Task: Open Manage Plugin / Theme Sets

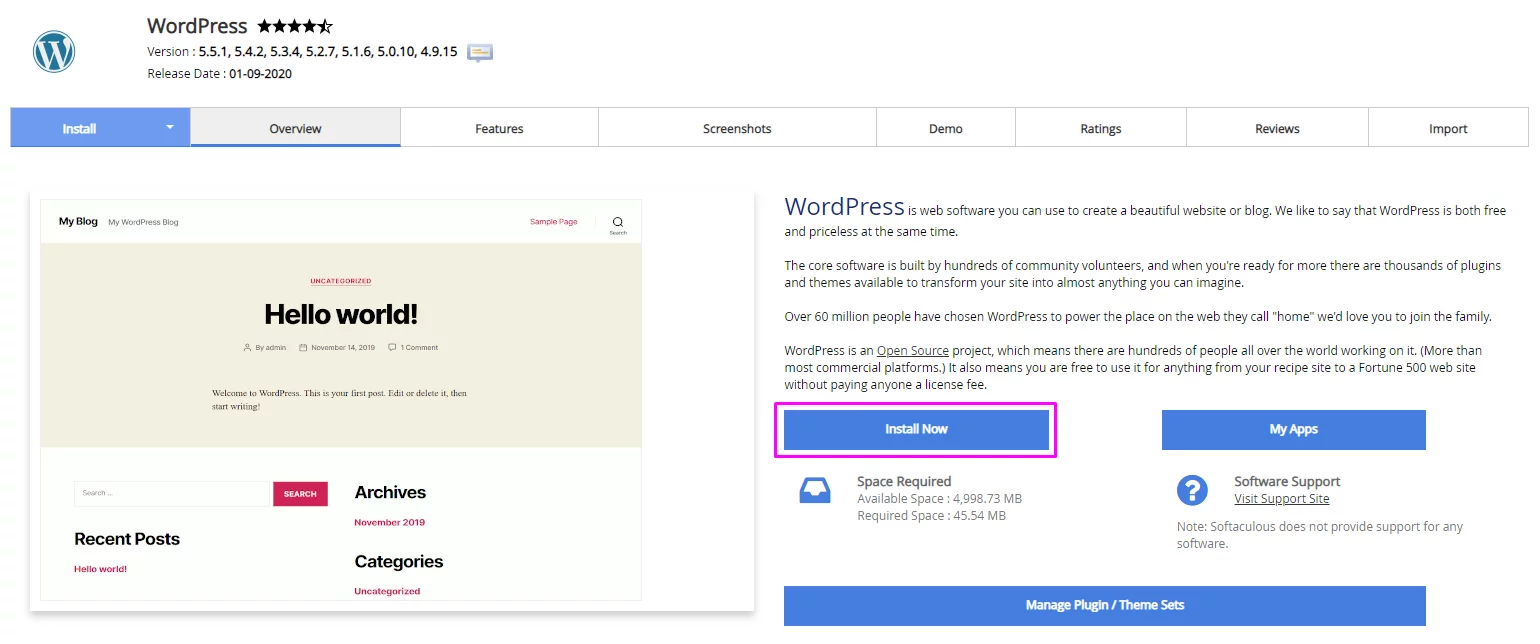Action: [x=1104, y=605]
